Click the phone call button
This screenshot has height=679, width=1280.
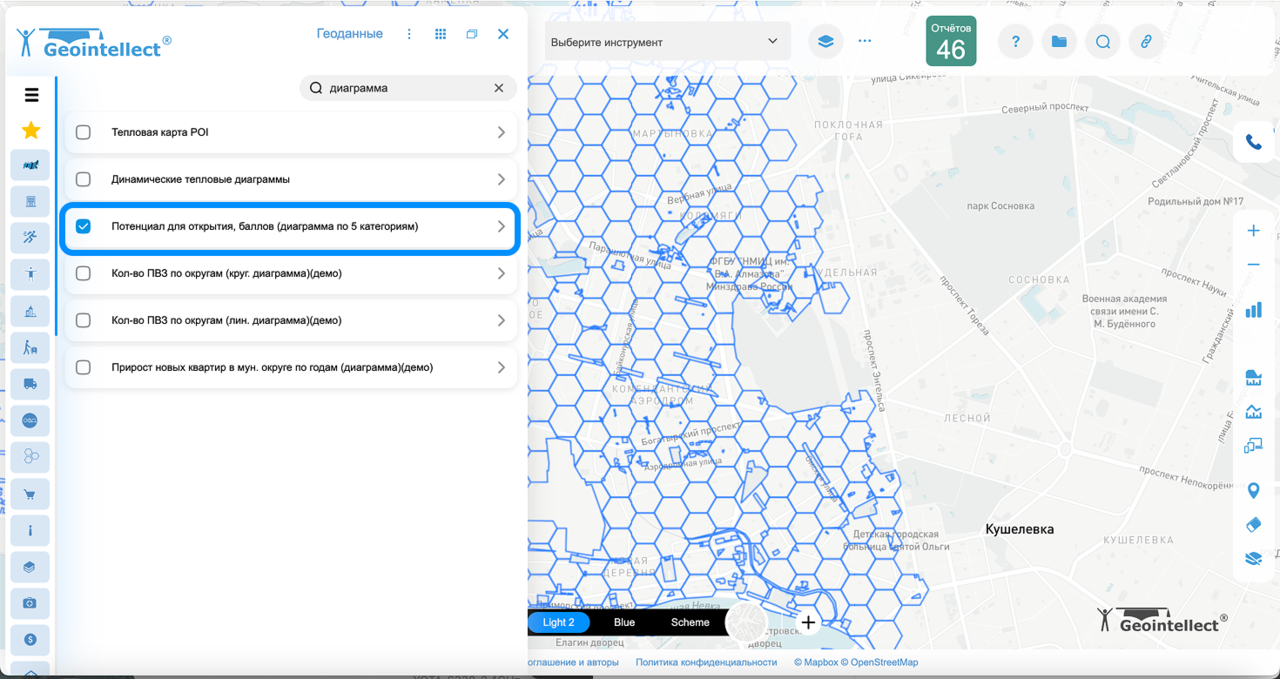point(1253,142)
